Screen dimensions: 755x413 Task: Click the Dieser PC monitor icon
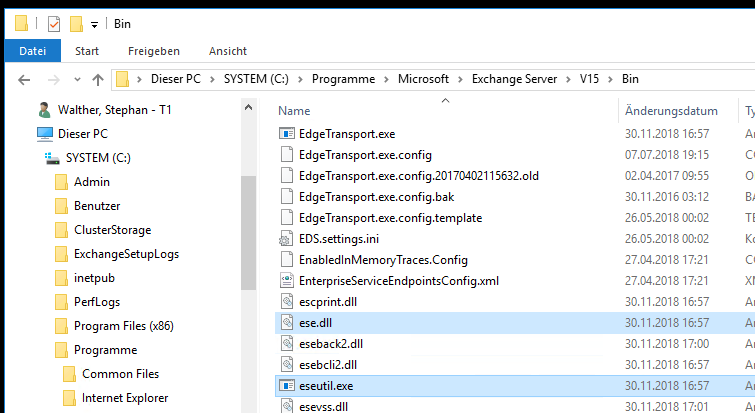pyautogui.click(x=45, y=134)
